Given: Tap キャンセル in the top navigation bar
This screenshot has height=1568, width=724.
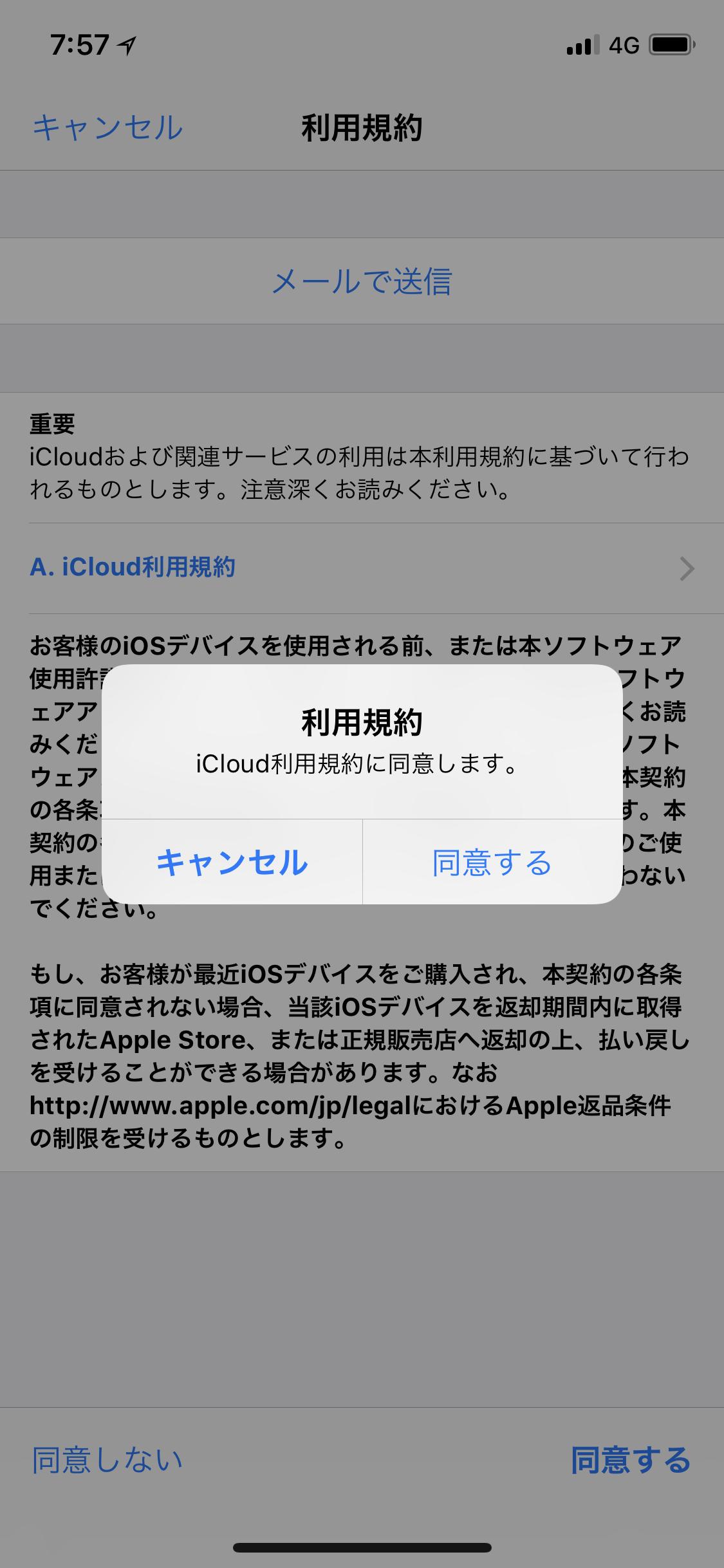Looking at the screenshot, I should click(x=108, y=127).
